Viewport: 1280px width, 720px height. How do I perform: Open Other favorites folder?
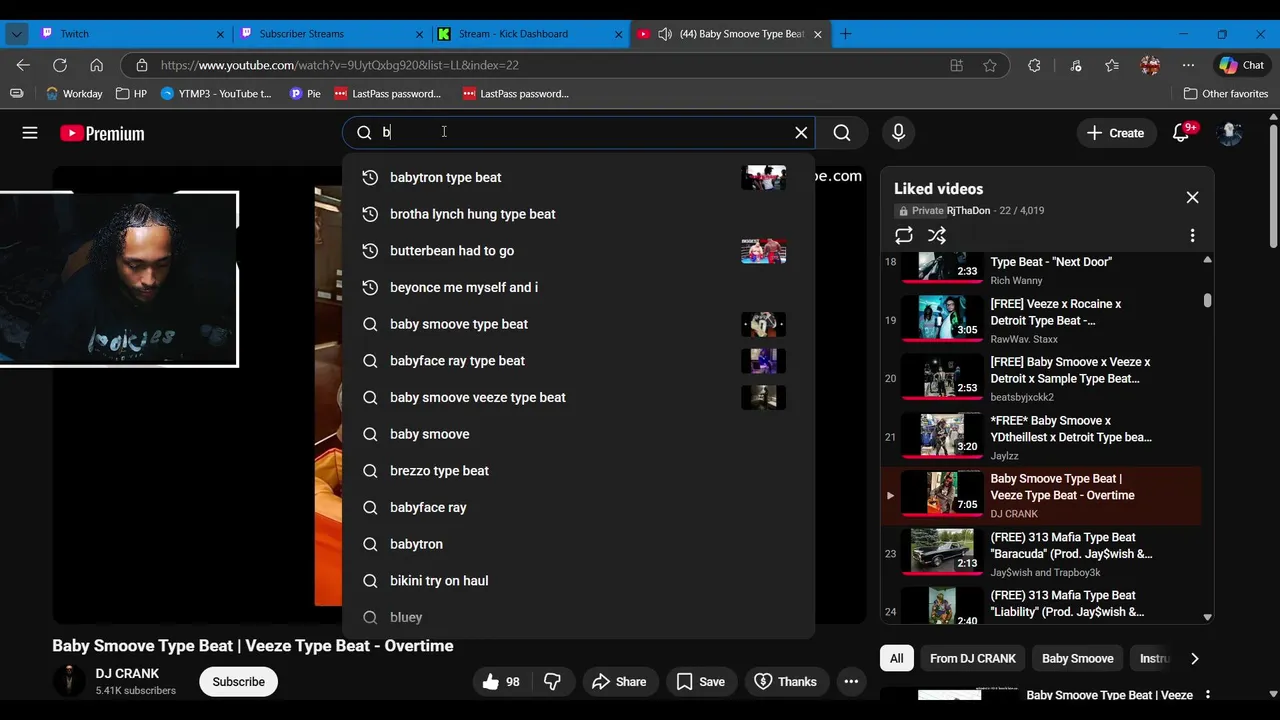point(1226,94)
